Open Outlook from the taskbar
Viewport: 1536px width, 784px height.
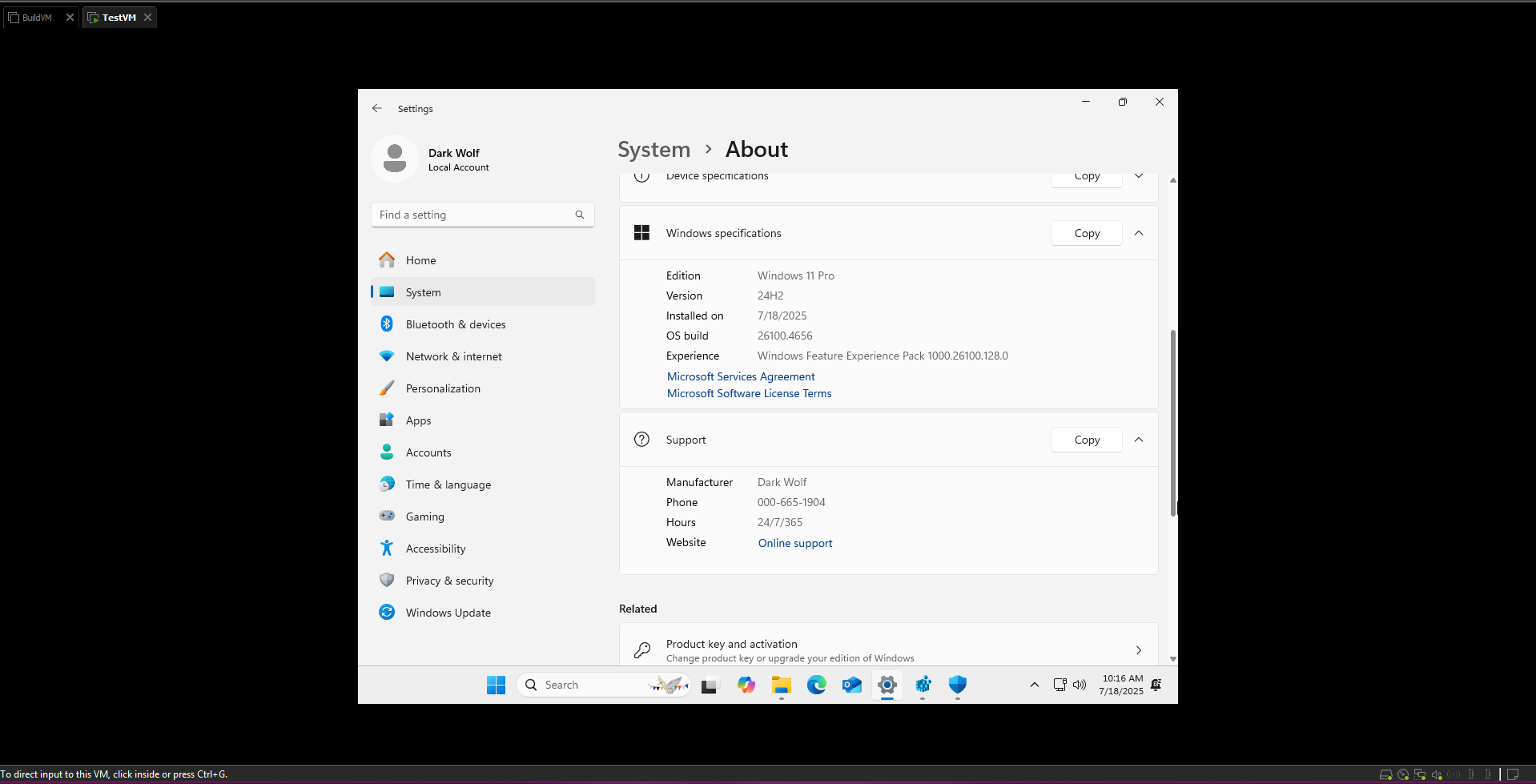[852, 685]
